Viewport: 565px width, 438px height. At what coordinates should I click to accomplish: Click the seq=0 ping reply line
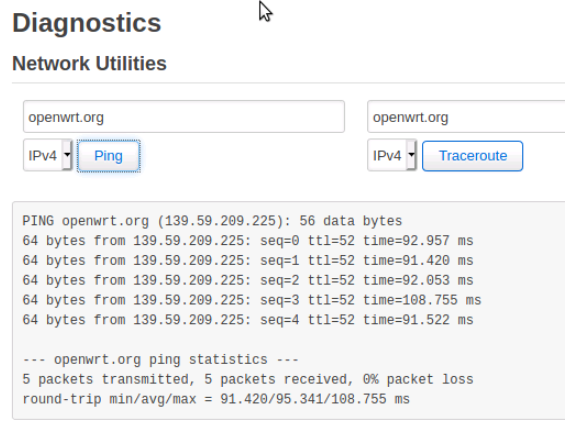point(248,241)
